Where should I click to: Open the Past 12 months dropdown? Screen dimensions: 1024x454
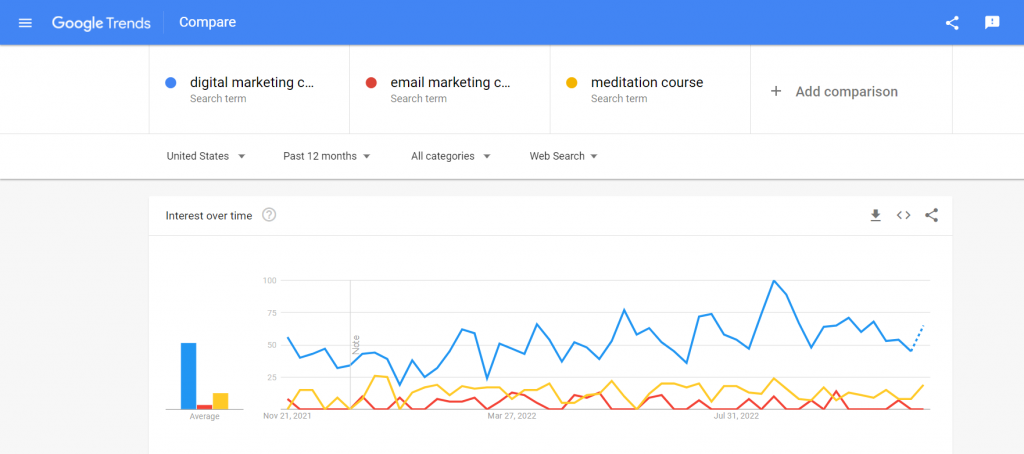327,156
